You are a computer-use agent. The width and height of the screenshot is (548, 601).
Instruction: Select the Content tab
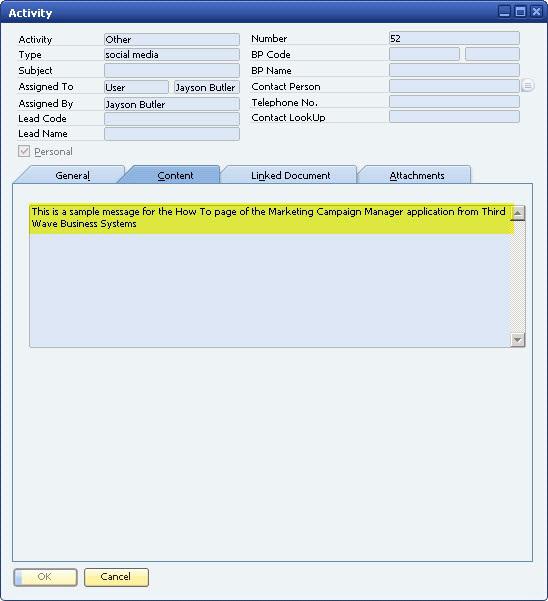(175, 175)
